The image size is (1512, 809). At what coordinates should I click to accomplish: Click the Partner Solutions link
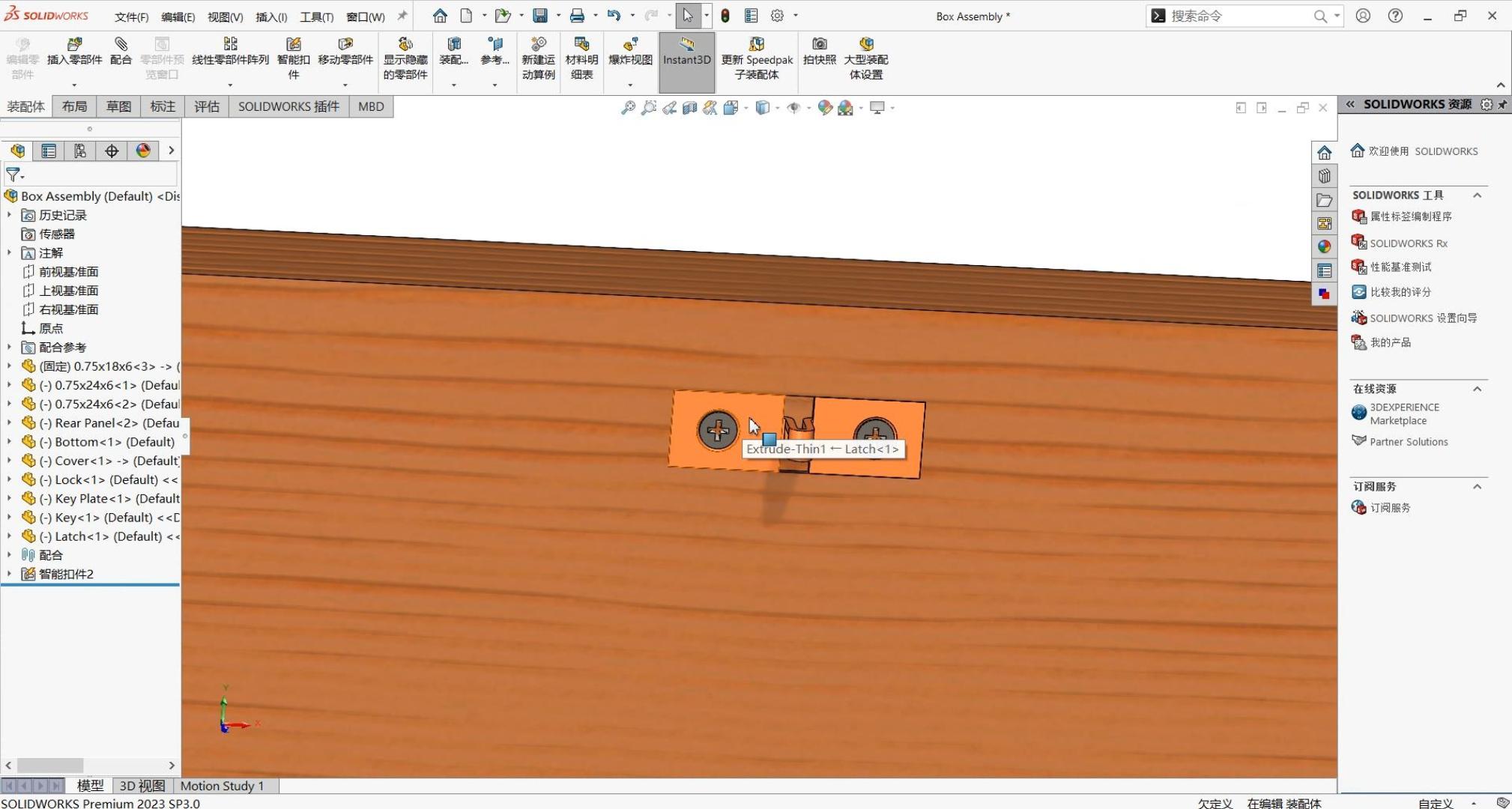click(1408, 442)
